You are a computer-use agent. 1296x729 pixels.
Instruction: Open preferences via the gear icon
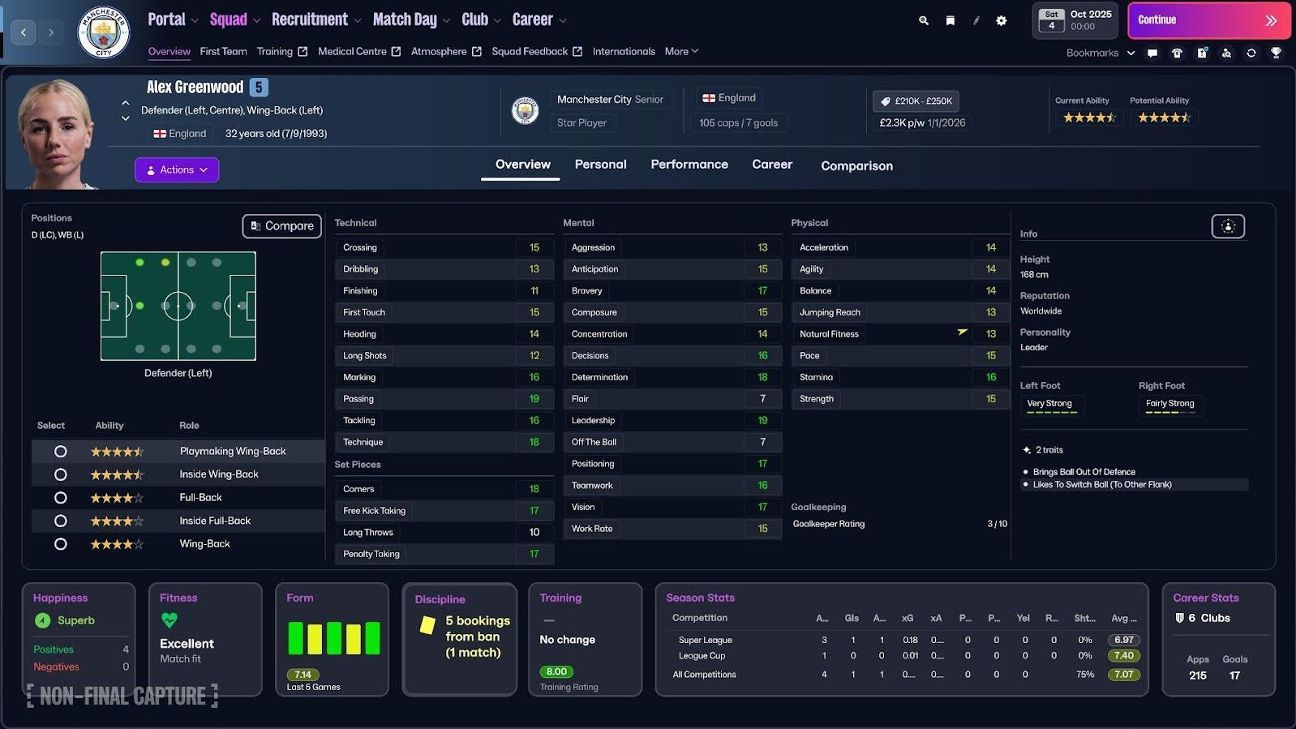coord(1001,20)
